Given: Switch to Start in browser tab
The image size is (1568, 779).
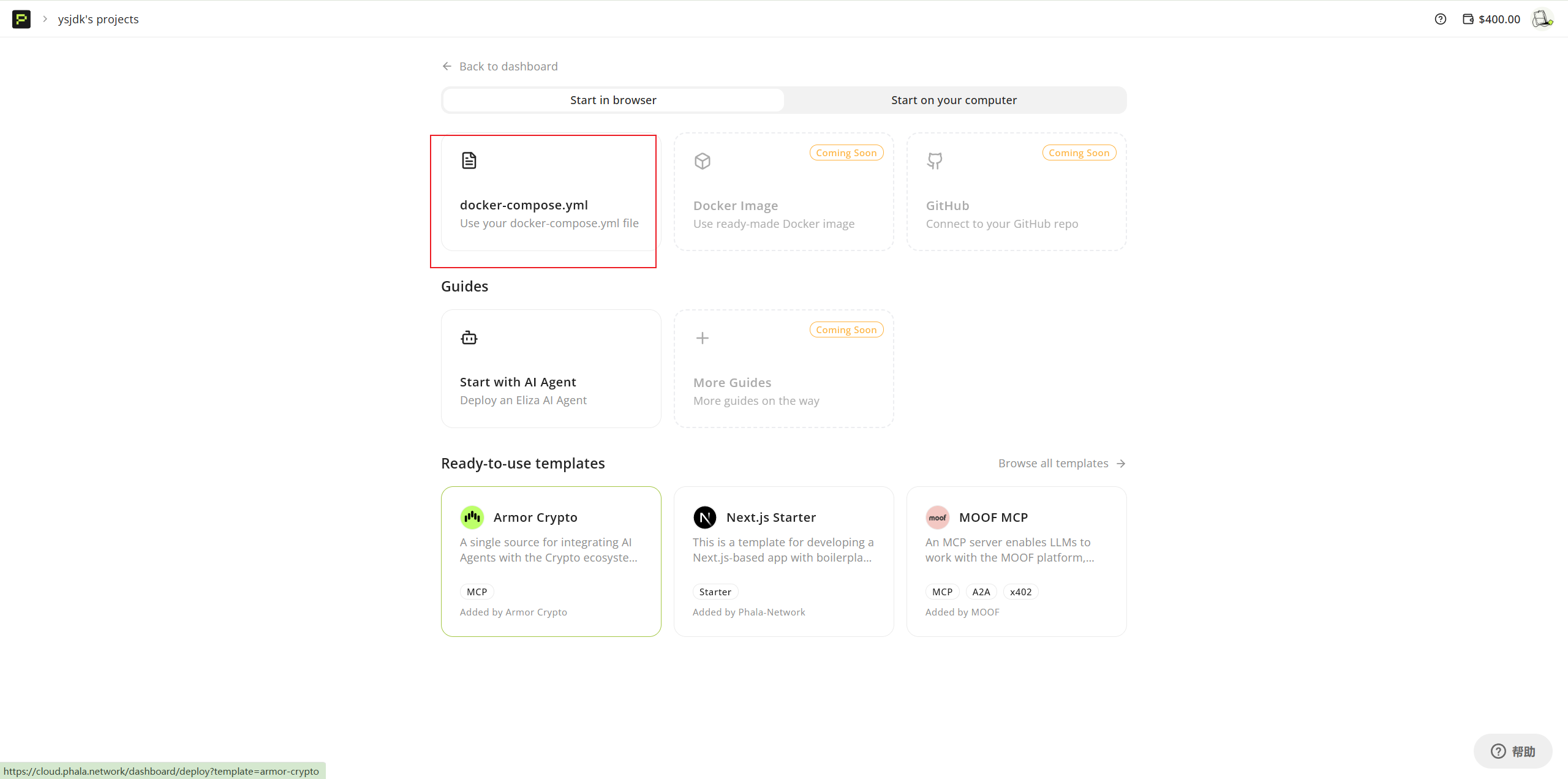Looking at the screenshot, I should coord(613,100).
